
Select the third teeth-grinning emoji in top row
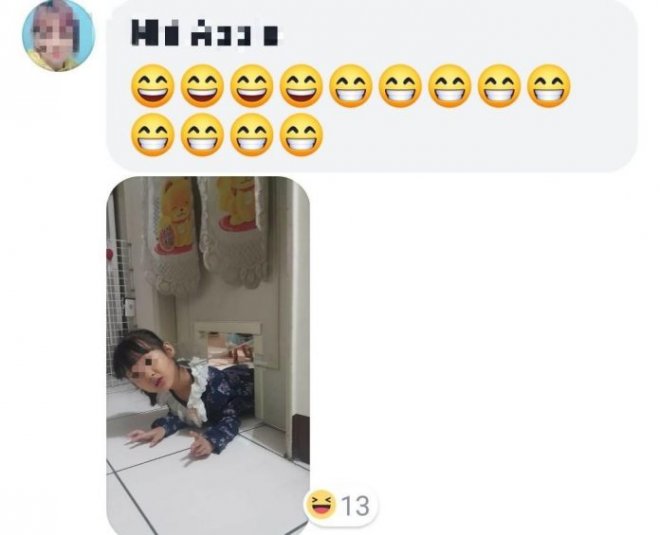point(450,86)
